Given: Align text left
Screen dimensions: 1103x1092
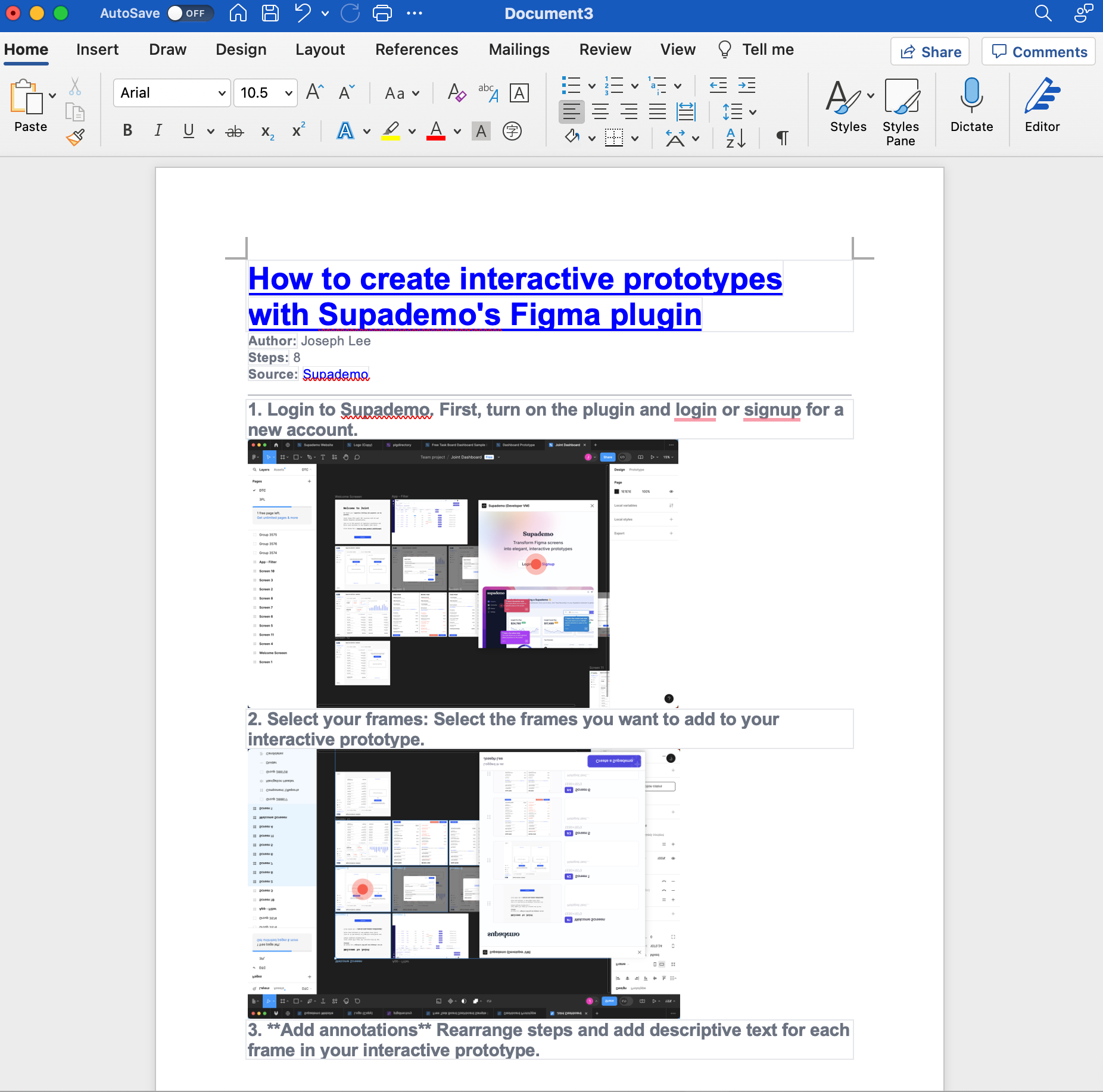Looking at the screenshot, I should [x=571, y=111].
